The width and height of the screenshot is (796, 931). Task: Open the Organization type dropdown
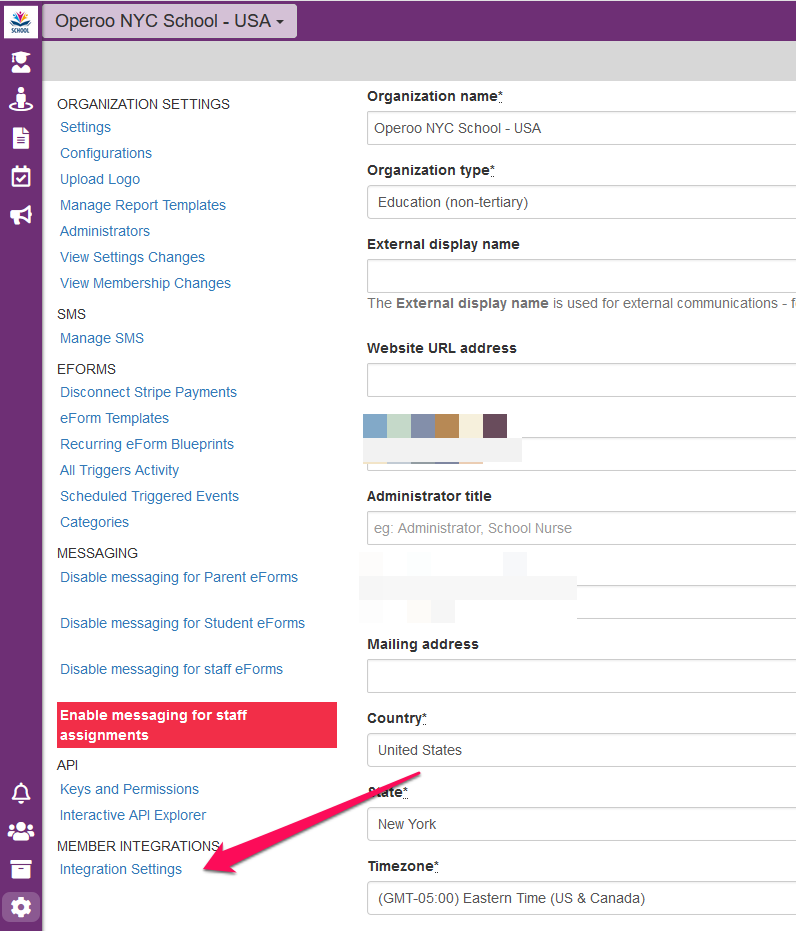tap(581, 202)
